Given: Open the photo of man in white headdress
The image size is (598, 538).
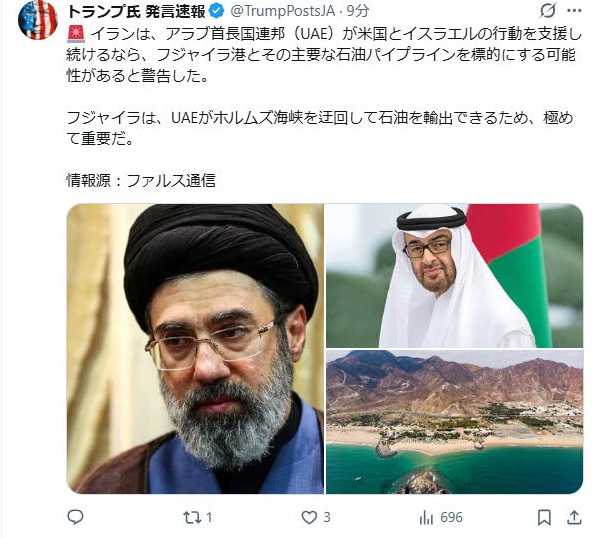Looking at the screenshot, I should pos(454,276).
